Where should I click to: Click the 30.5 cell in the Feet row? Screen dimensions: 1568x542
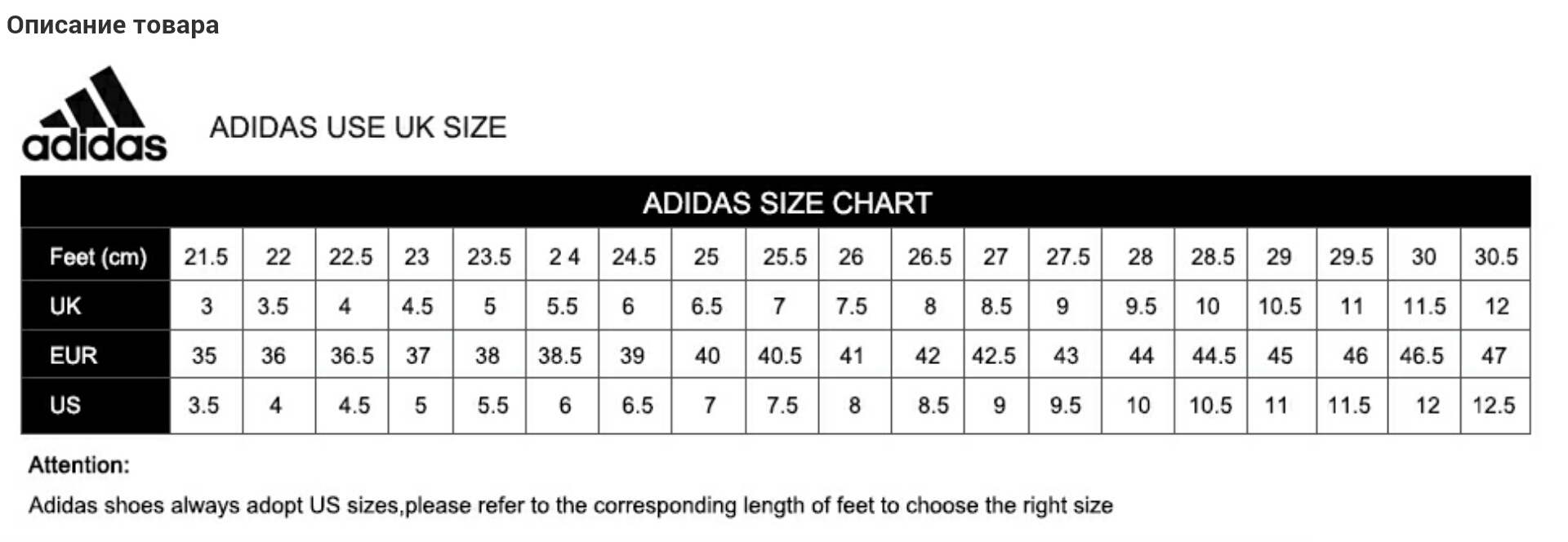(1495, 257)
